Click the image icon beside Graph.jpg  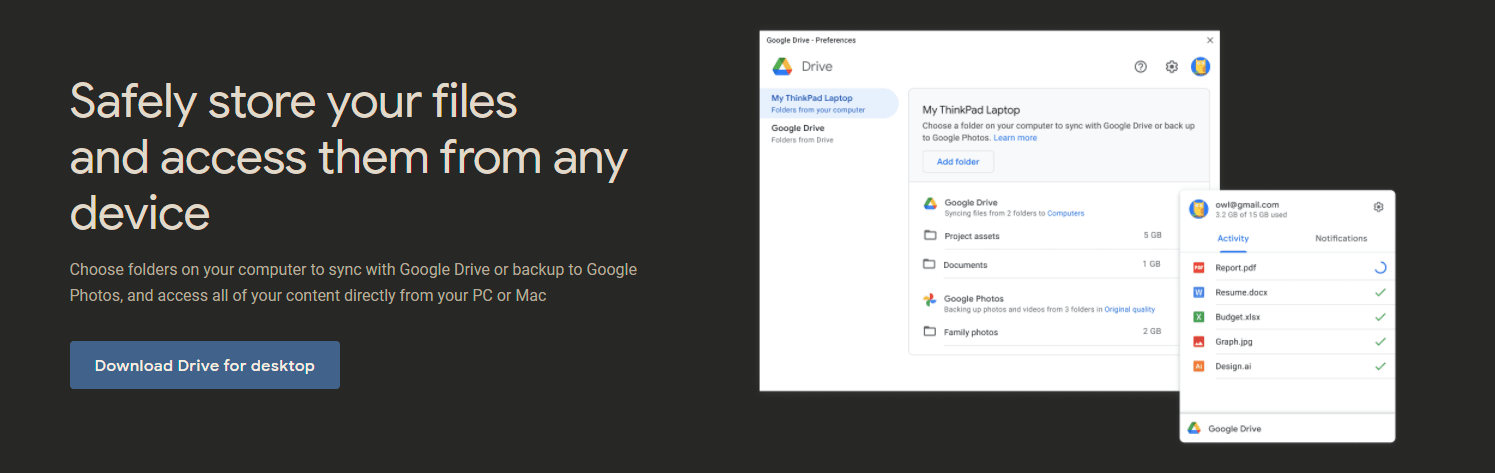coord(1198,342)
